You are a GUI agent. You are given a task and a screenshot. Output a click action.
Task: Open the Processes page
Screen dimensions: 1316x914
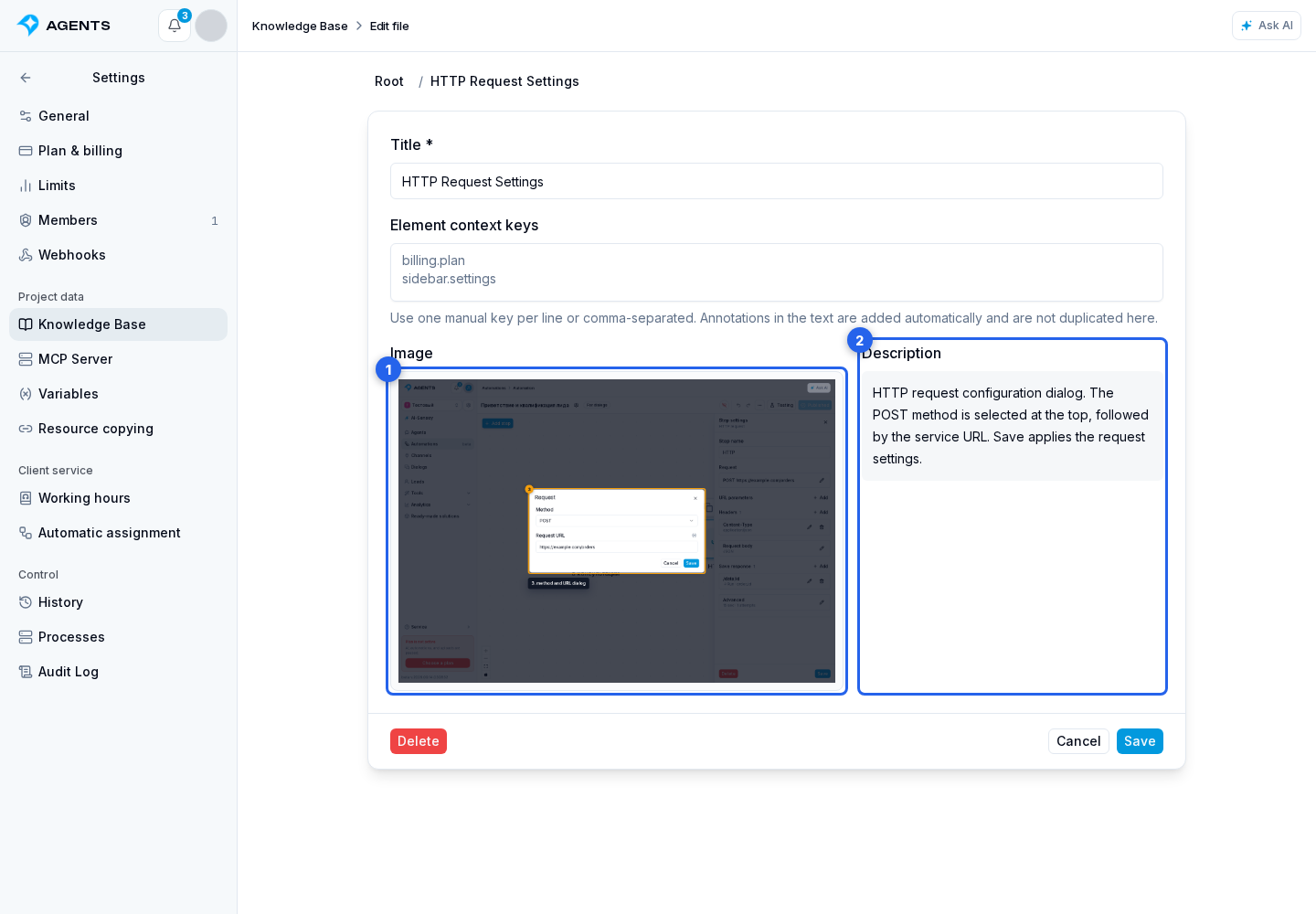click(119, 637)
